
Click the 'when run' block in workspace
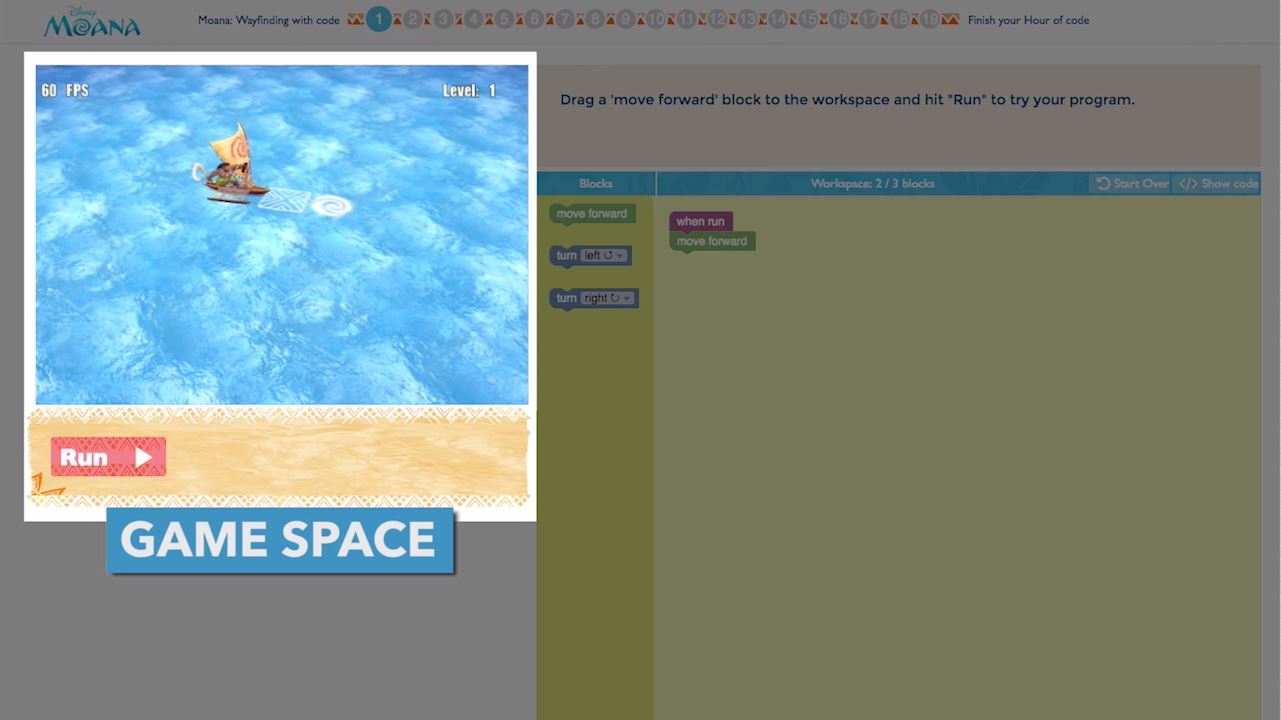700,222
